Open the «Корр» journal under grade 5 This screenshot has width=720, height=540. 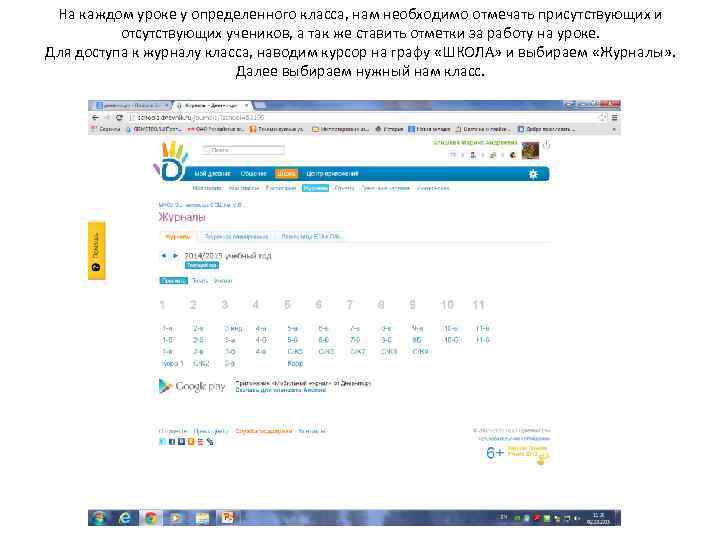(x=295, y=363)
